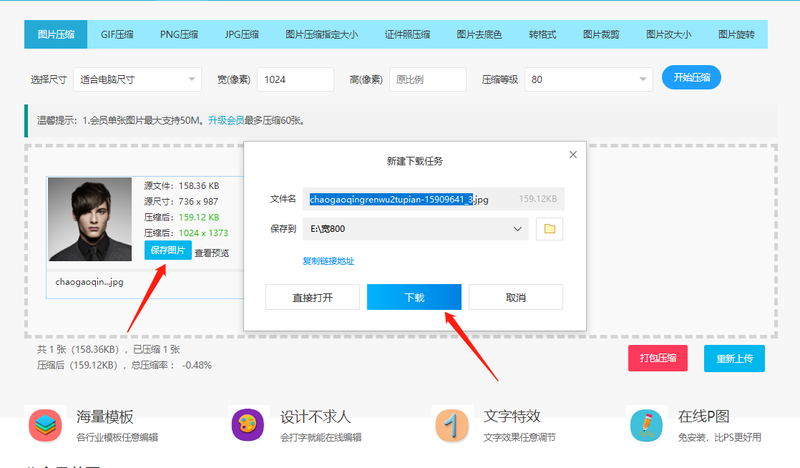Click the 源文件: 158.36 KB text
800x468 pixels.
(182, 186)
